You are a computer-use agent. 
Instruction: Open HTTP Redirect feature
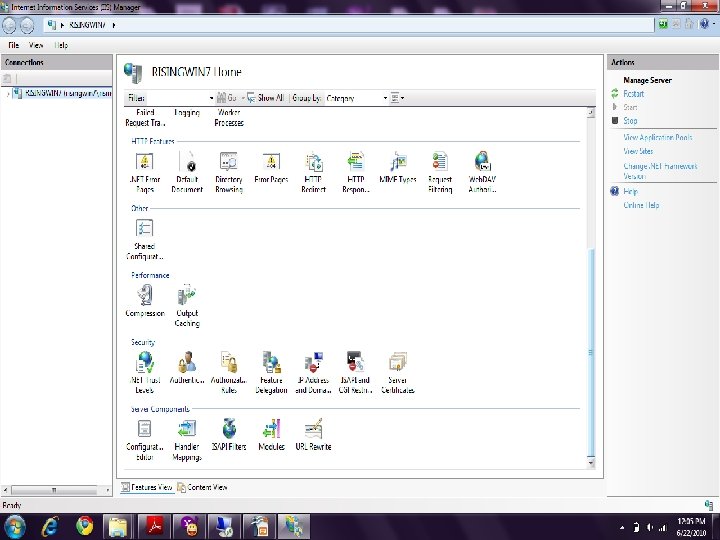pos(314,172)
